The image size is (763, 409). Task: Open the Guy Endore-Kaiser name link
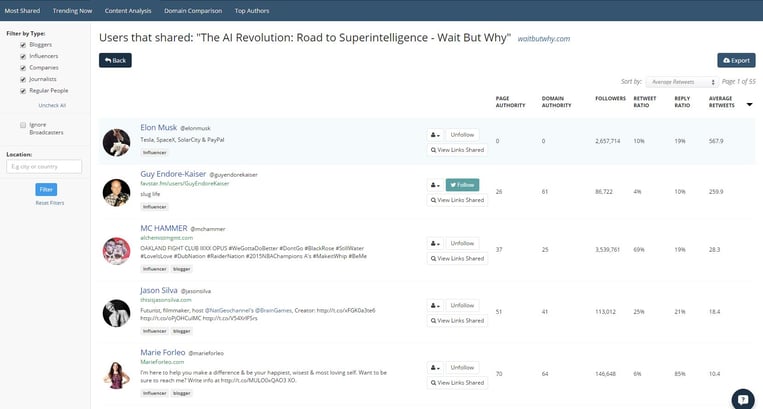point(173,174)
